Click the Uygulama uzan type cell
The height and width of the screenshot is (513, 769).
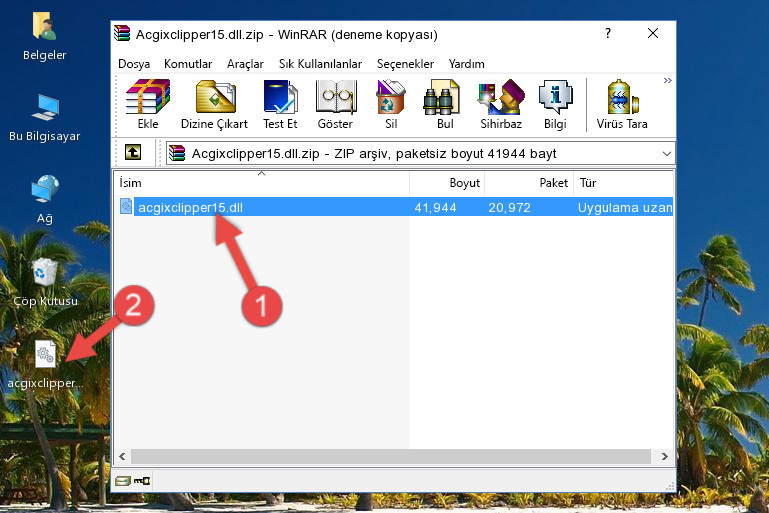tap(625, 208)
